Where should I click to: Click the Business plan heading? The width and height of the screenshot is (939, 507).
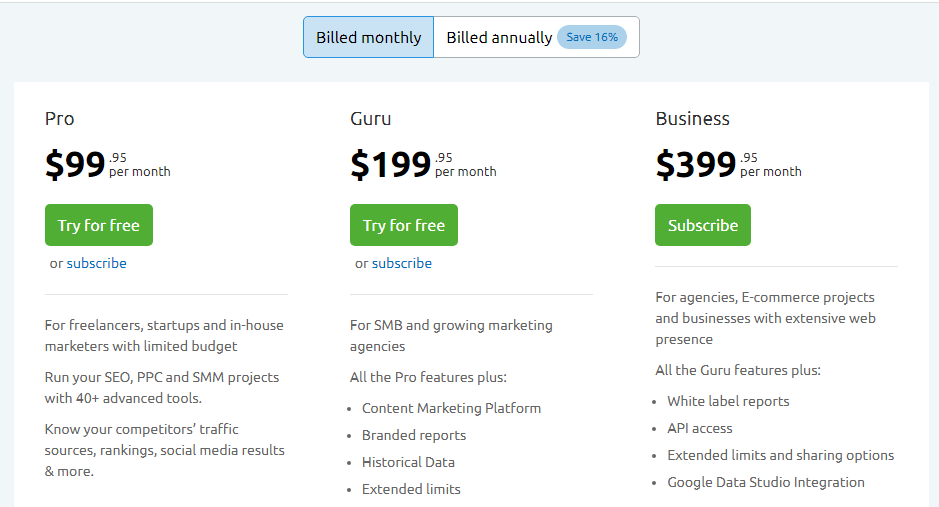coord(693,118)
